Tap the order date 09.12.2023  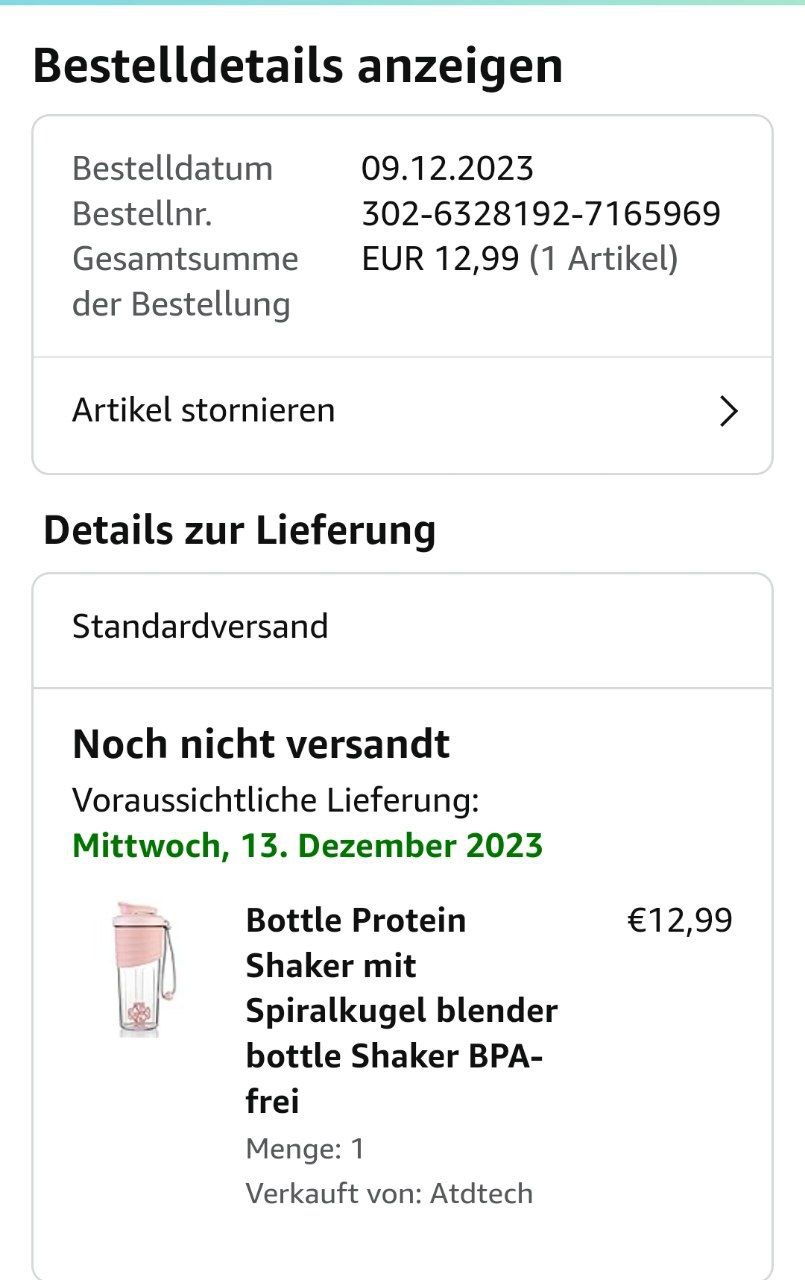(x=447, y=168)
